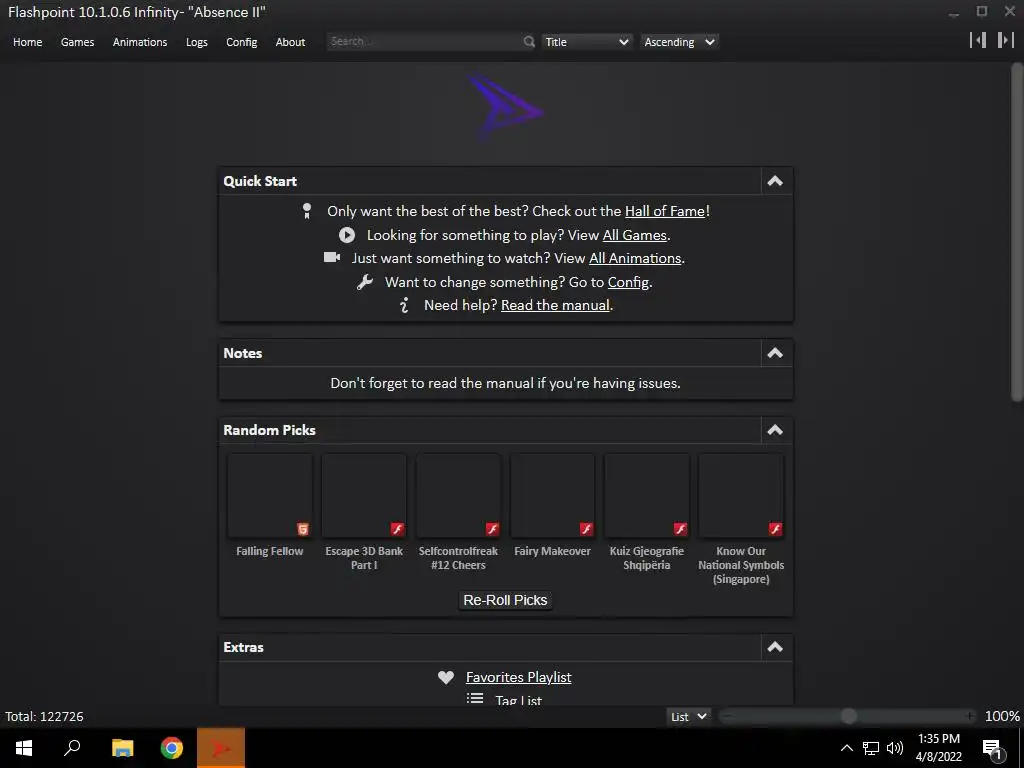Screen dimensions: 1024x768
Task: Click the Re-Roll Picks button
Action: click(x=505, y=600)
